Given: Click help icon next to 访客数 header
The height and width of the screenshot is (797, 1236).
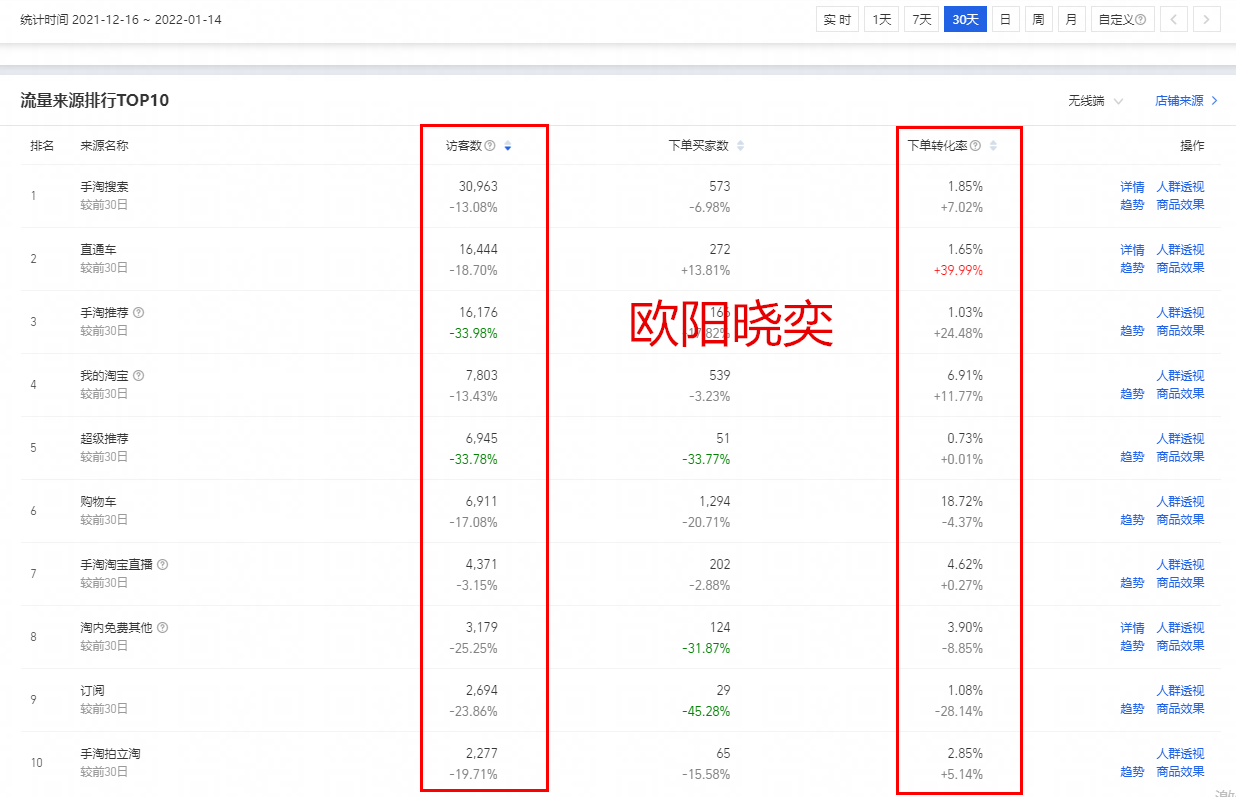Looking at the screenshot, I should [x=490, y=146].
